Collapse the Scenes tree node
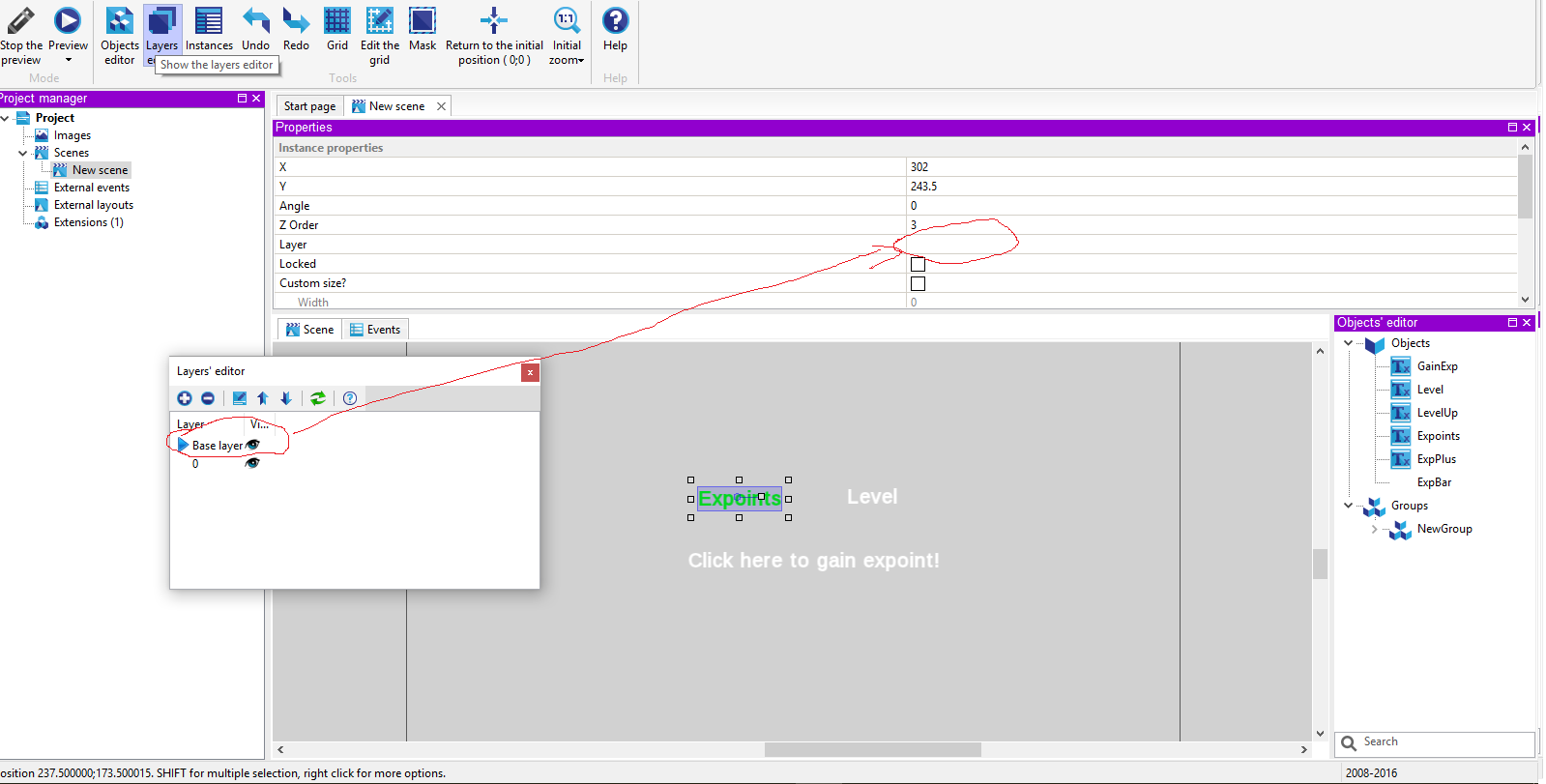This screenshot has width=1546, height=784. click(x=23, y=153)
